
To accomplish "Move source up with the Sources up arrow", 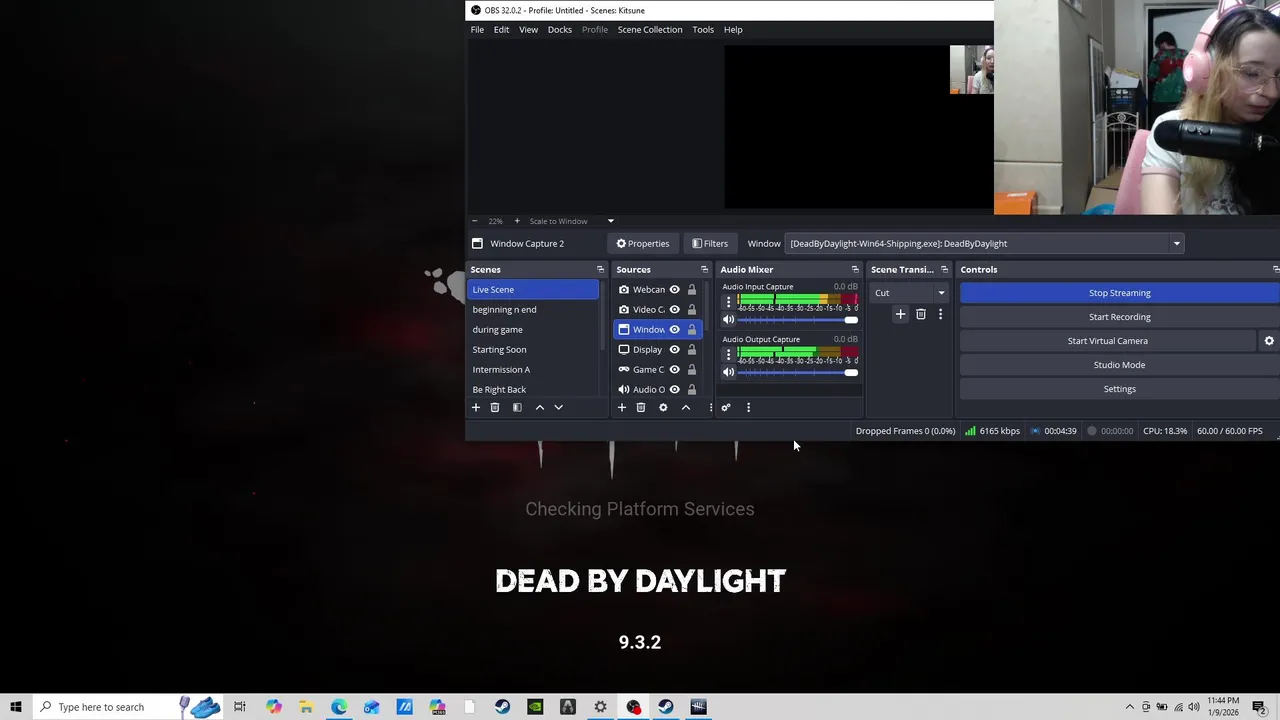I will (686, 407).
